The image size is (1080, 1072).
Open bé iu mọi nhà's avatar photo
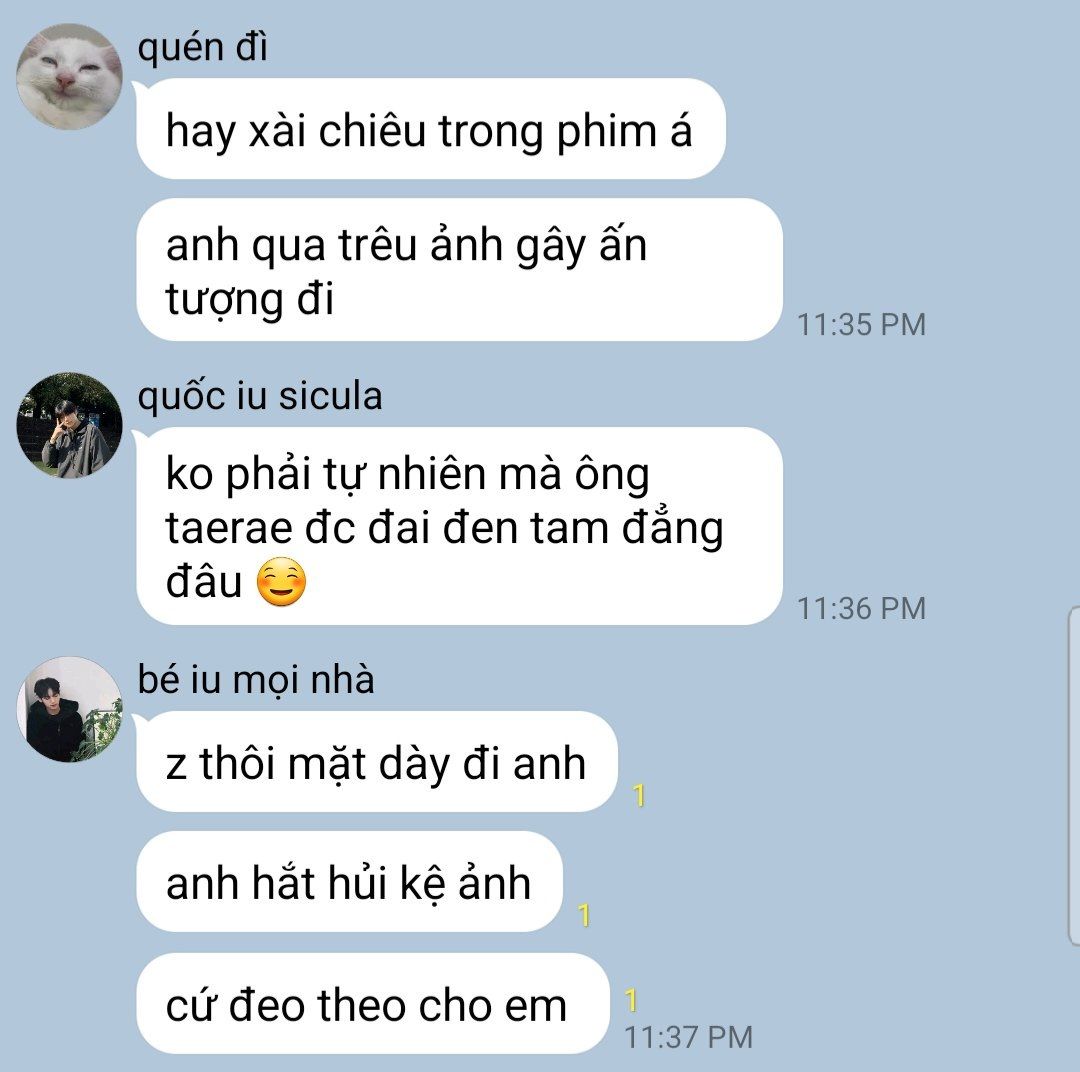coord(69,709)
